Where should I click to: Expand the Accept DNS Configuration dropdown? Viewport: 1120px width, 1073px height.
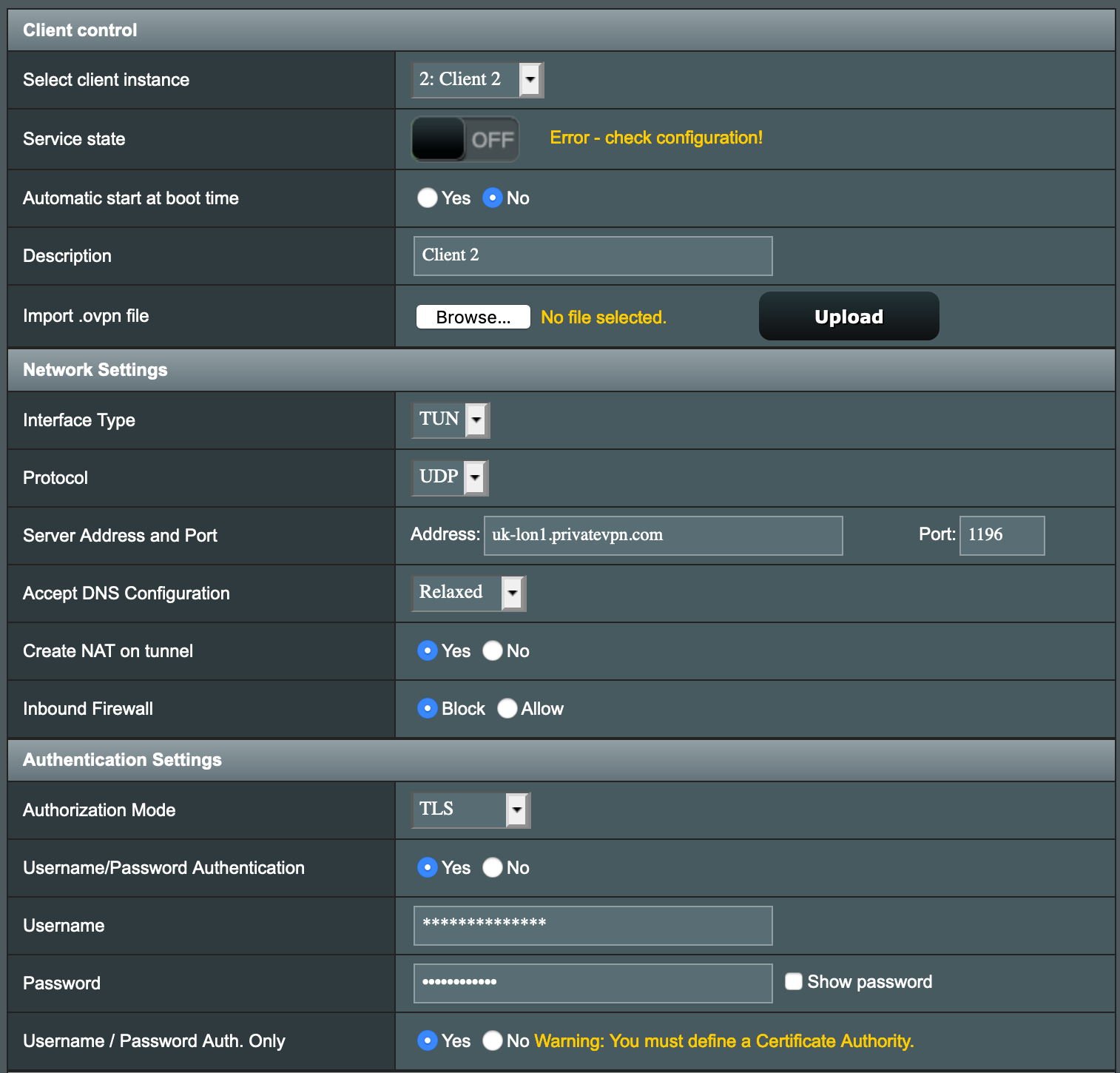click(x=469, y=593)
